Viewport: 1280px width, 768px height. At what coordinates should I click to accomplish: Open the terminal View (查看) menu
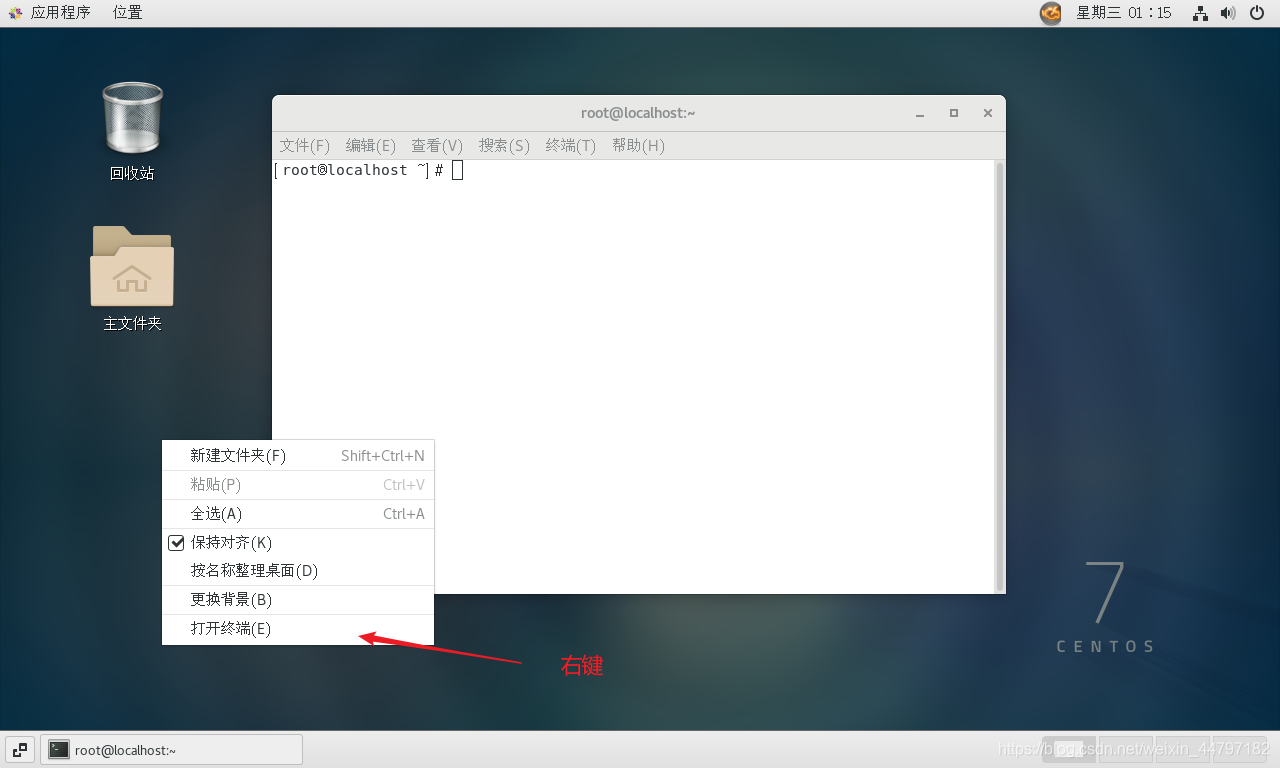coord(437,145)
